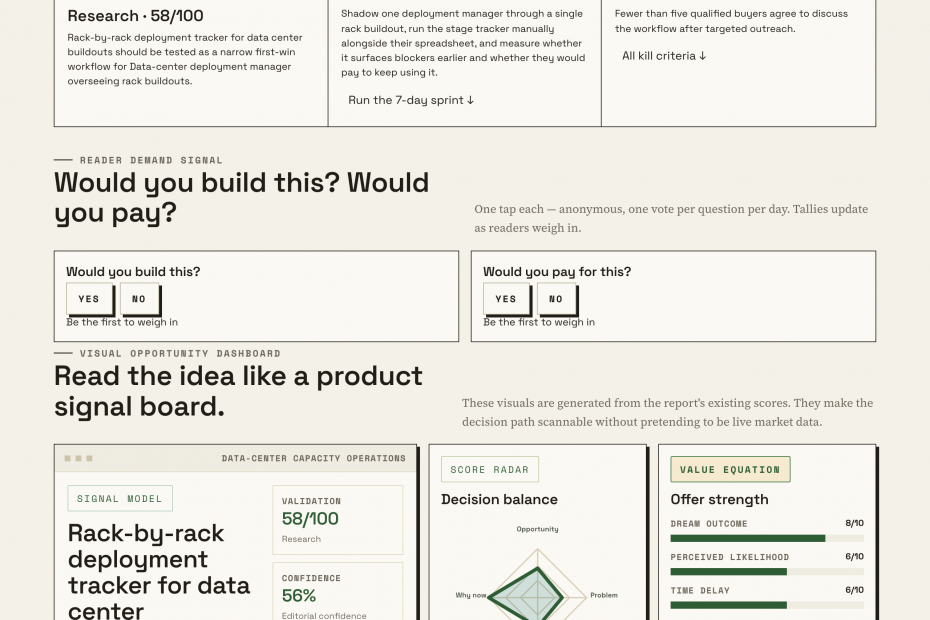Vote NO on Would you build this
This screenshot has width=930, height=620.
pos(139,298)
